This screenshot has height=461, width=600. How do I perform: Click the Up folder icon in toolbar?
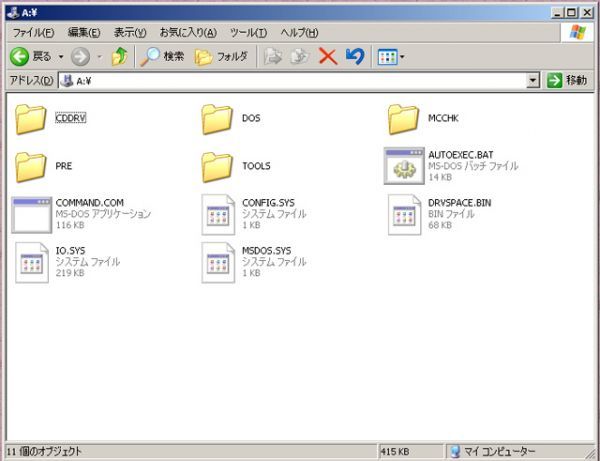click(x=120, y=57)
